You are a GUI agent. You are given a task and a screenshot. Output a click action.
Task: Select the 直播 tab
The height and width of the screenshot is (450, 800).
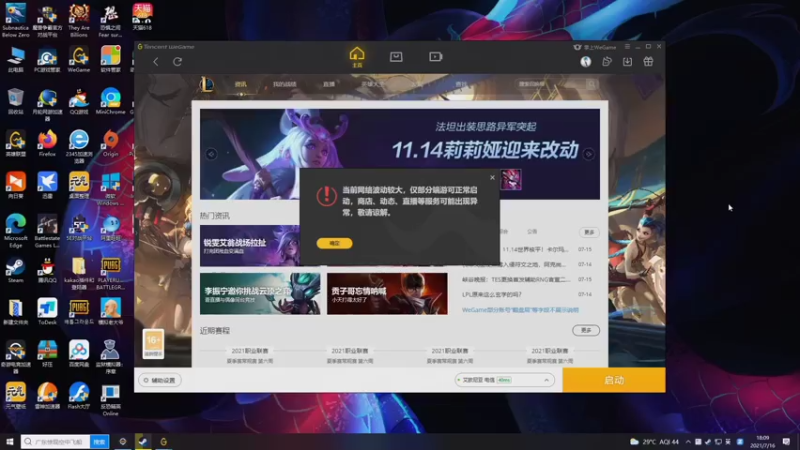[x=329, y=84]
